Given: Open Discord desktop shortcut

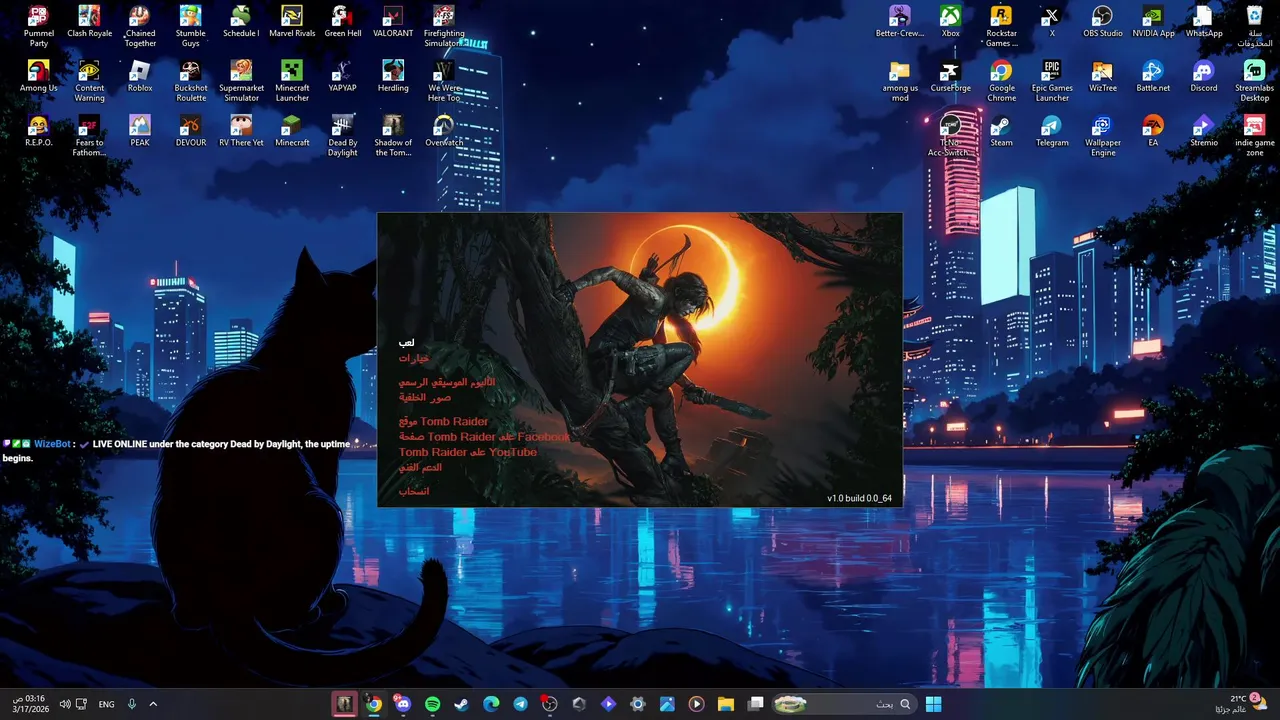Looking at the screenshot, I should pos(1204,76).
